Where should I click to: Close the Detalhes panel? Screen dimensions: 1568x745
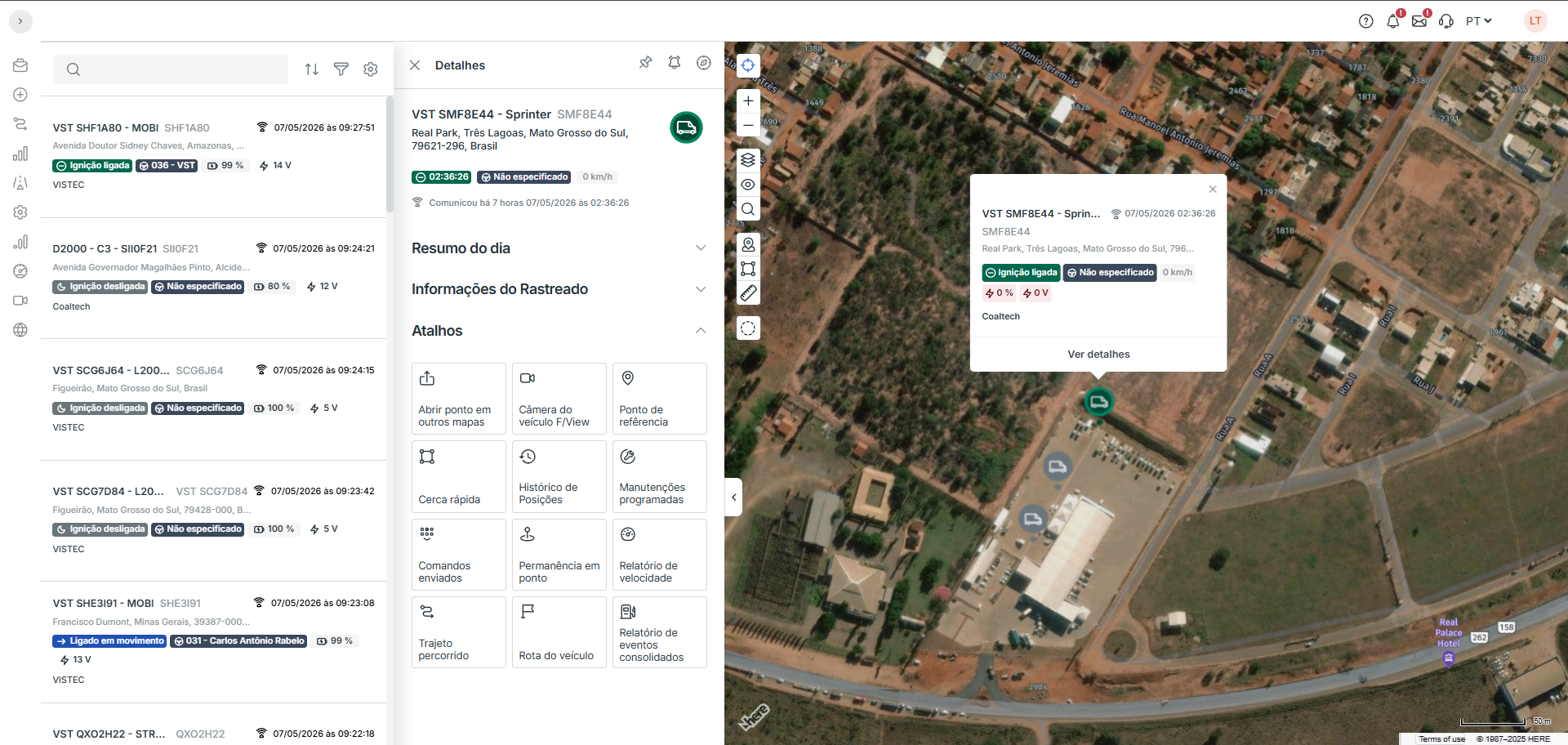click(x=415, y=65)
